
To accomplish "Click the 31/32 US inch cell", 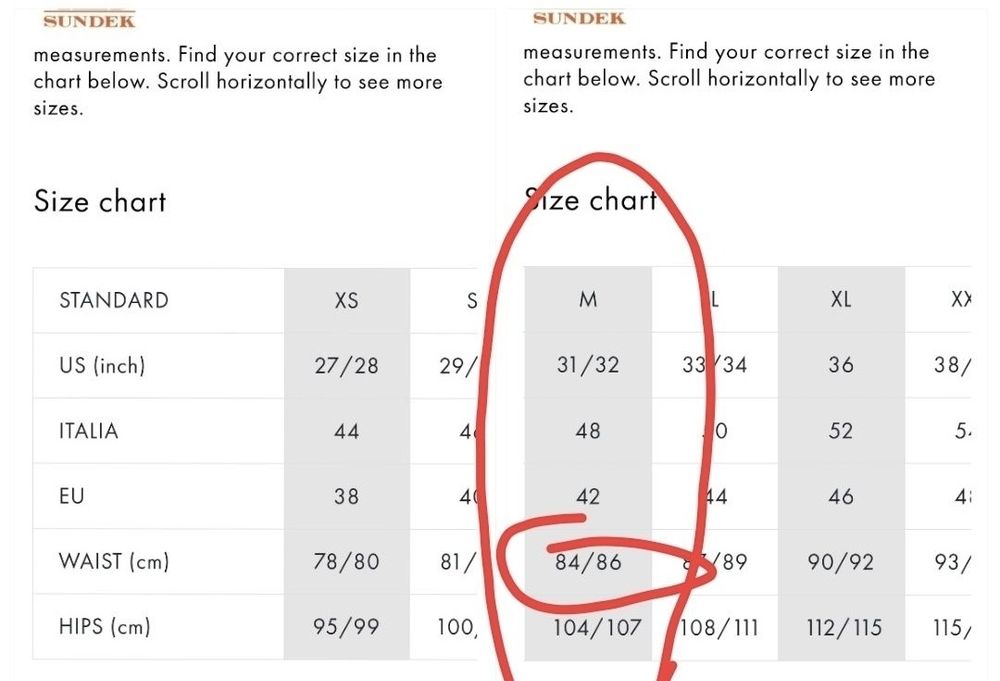I will [x=588, y=365].
